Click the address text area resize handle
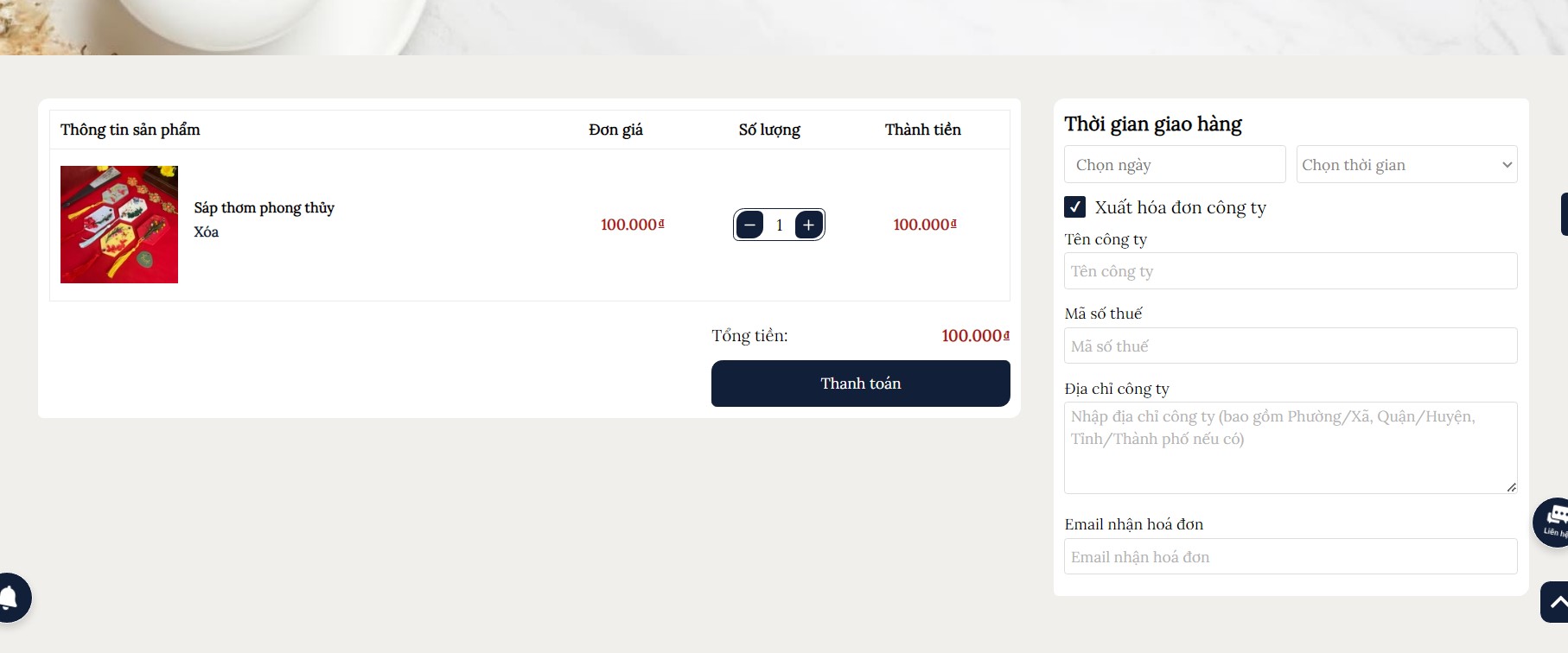 pyautogui.click(x=1511, y=487)
